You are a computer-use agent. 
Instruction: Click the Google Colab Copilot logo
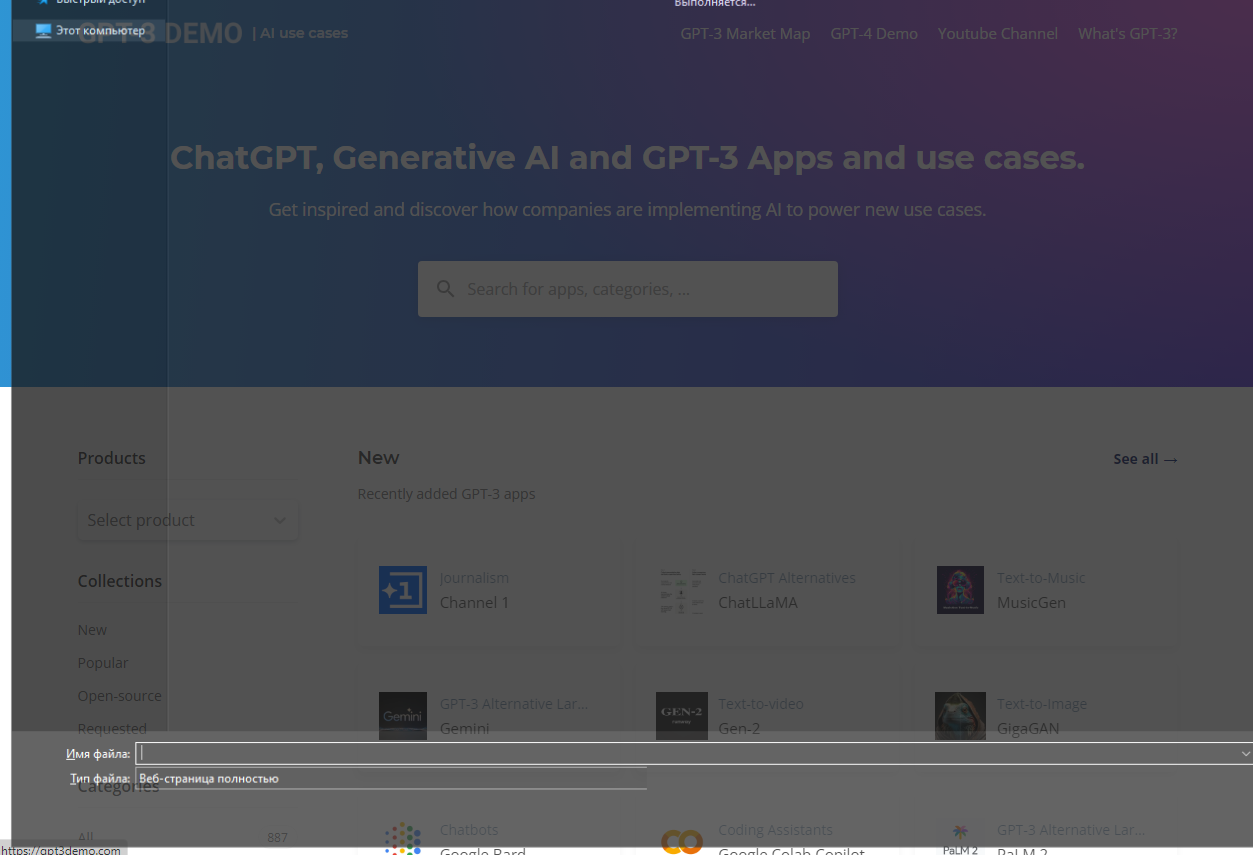click(681, 841)
